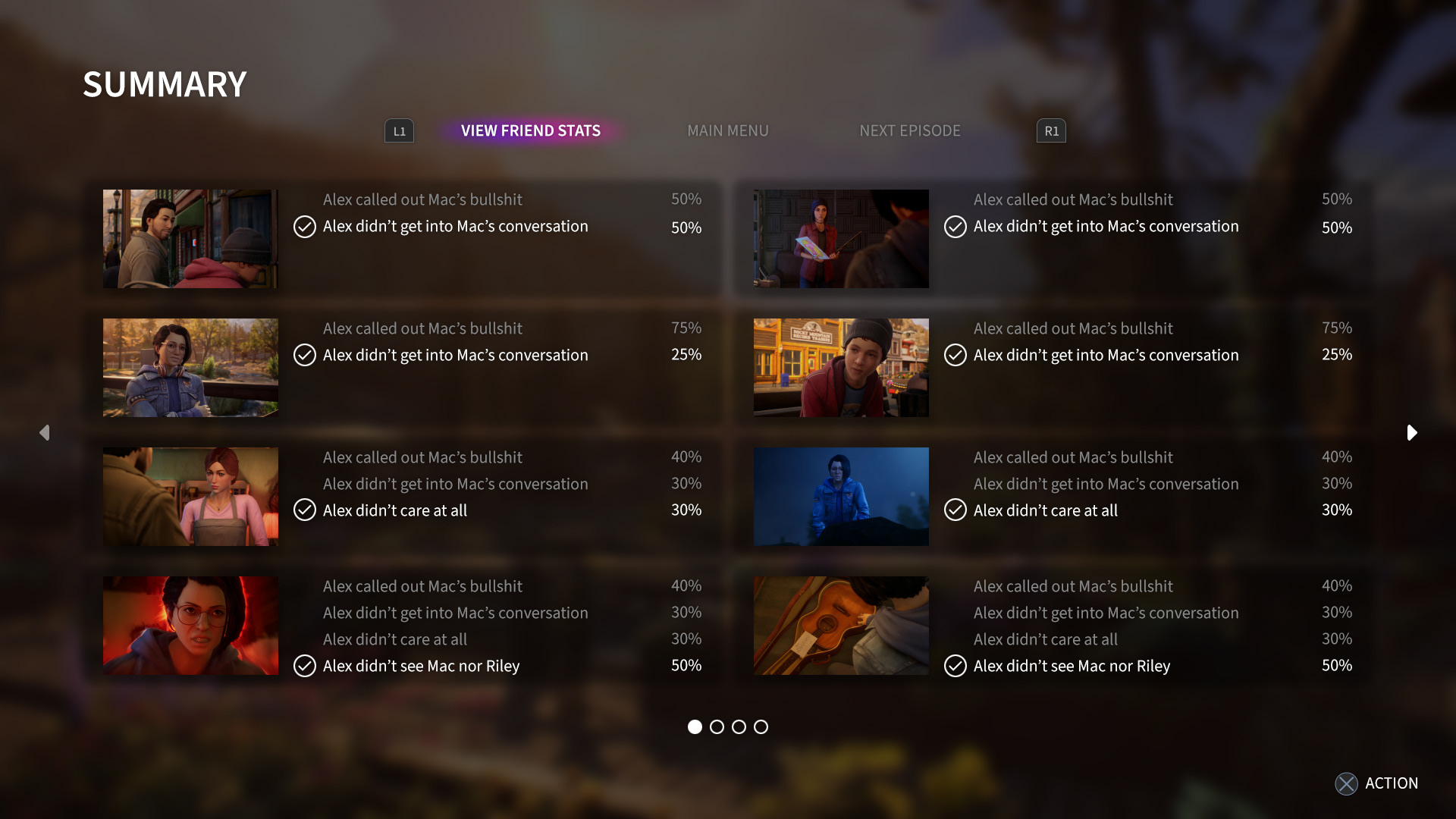Select NEXT EPISODE option

(x=910, y=130)
